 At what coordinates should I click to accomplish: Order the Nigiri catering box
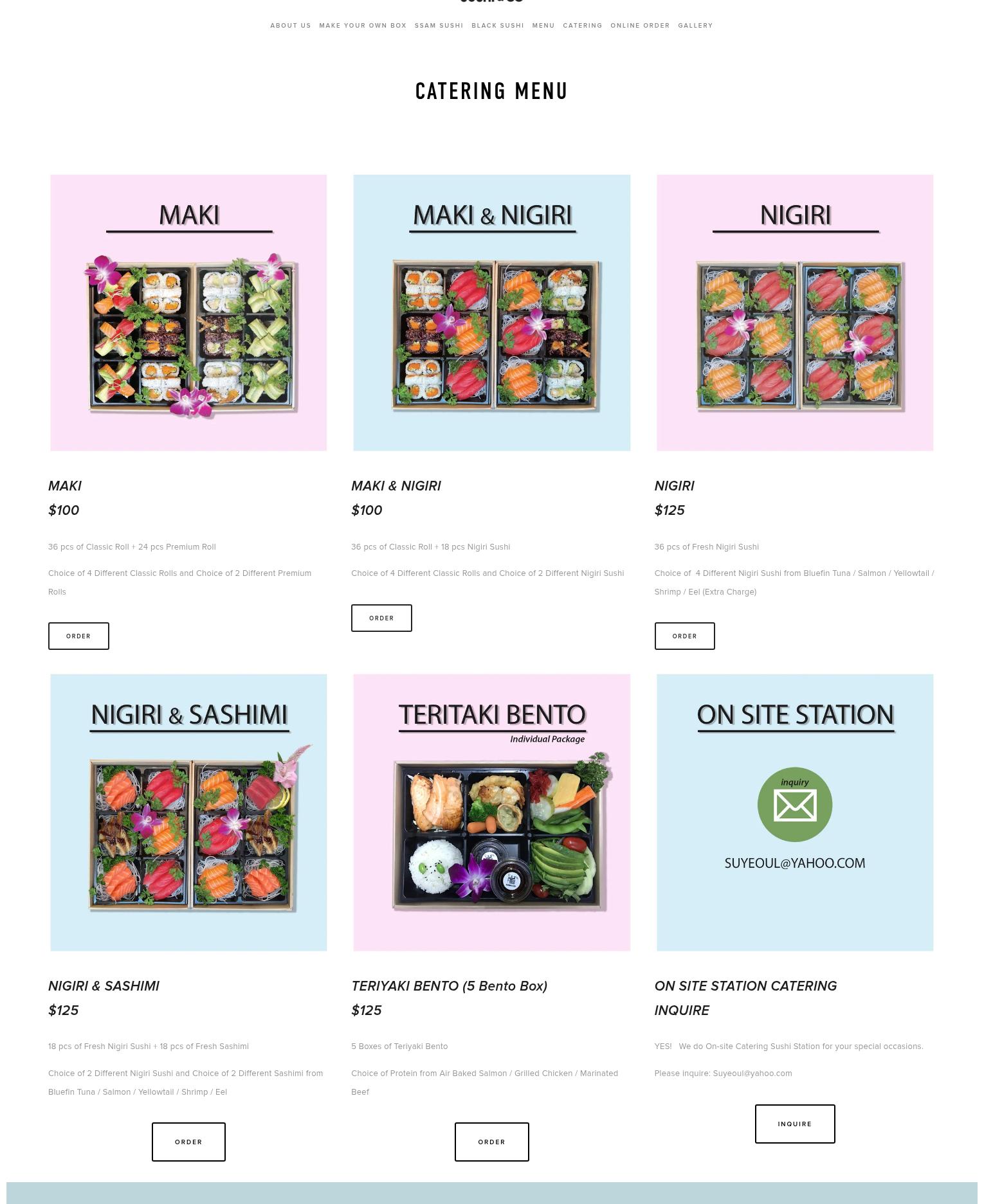pyautogui.click(x=684, y=636)
